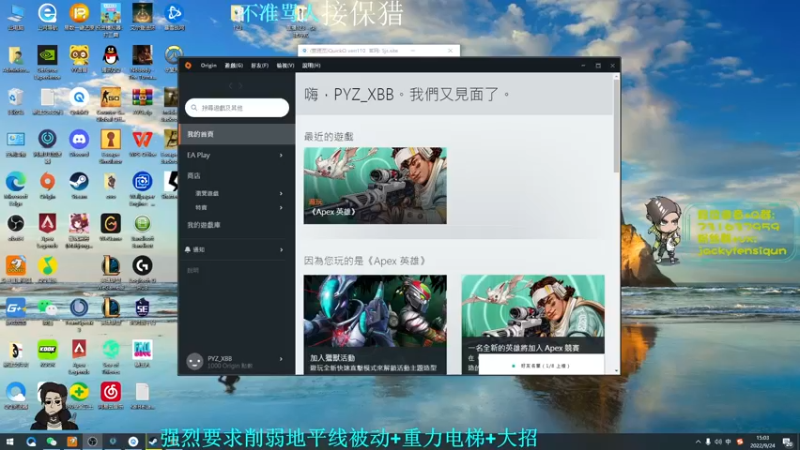Click the PYZ_XBB user avatar

tap(194, 361)
